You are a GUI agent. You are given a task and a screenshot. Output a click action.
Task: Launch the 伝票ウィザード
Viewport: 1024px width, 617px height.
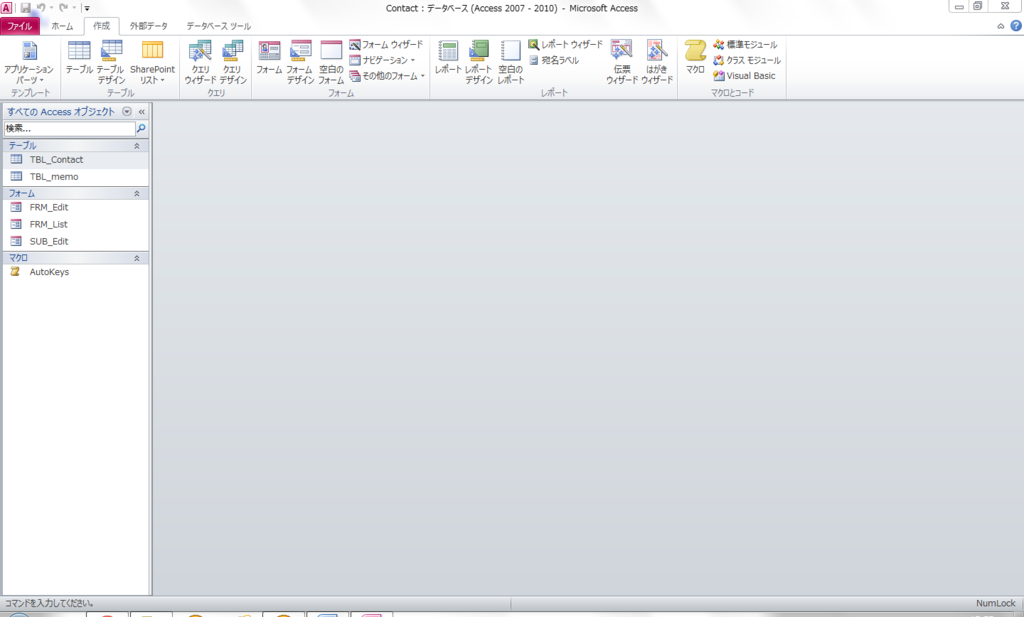pos(622,62)
